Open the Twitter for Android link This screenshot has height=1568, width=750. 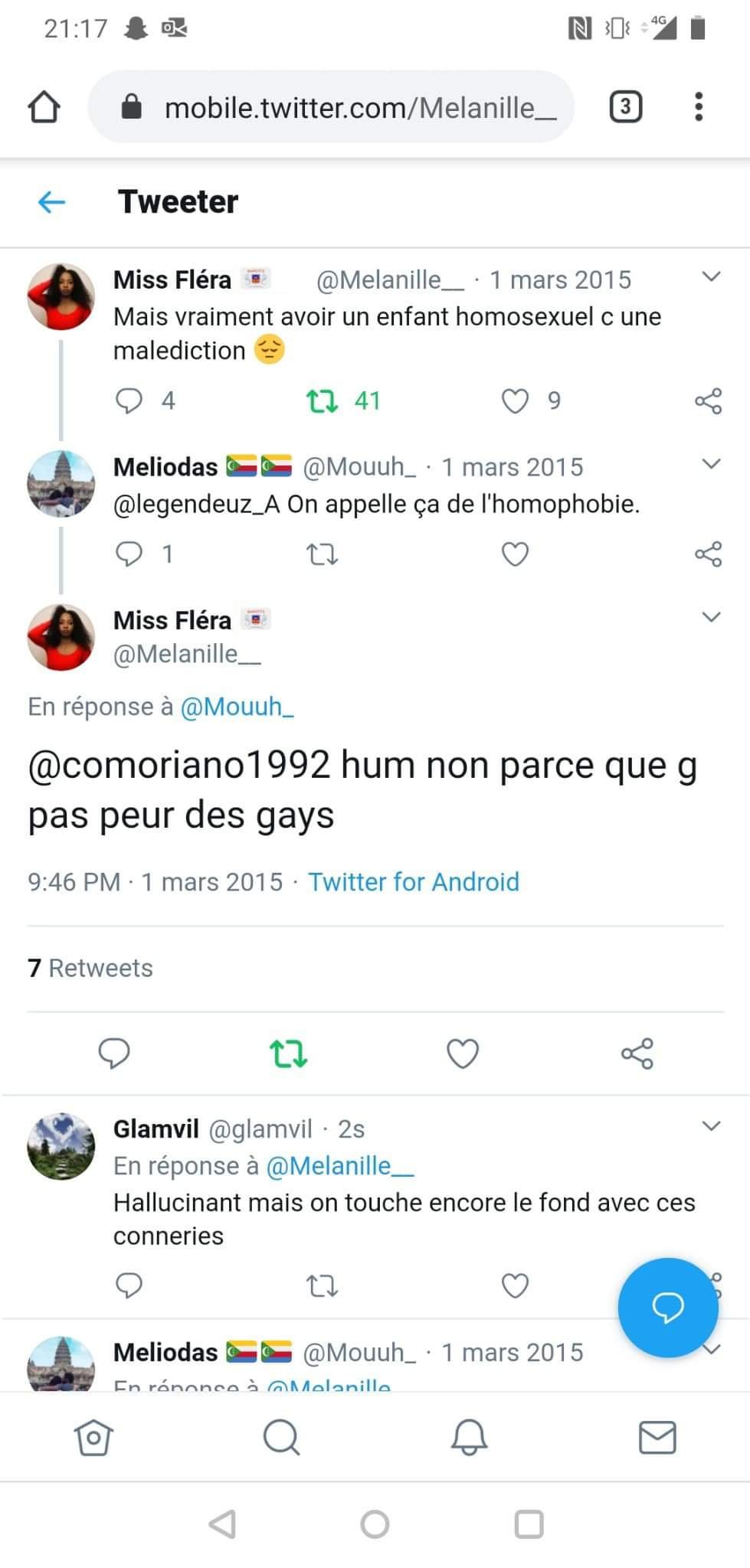tap(414, 882)
